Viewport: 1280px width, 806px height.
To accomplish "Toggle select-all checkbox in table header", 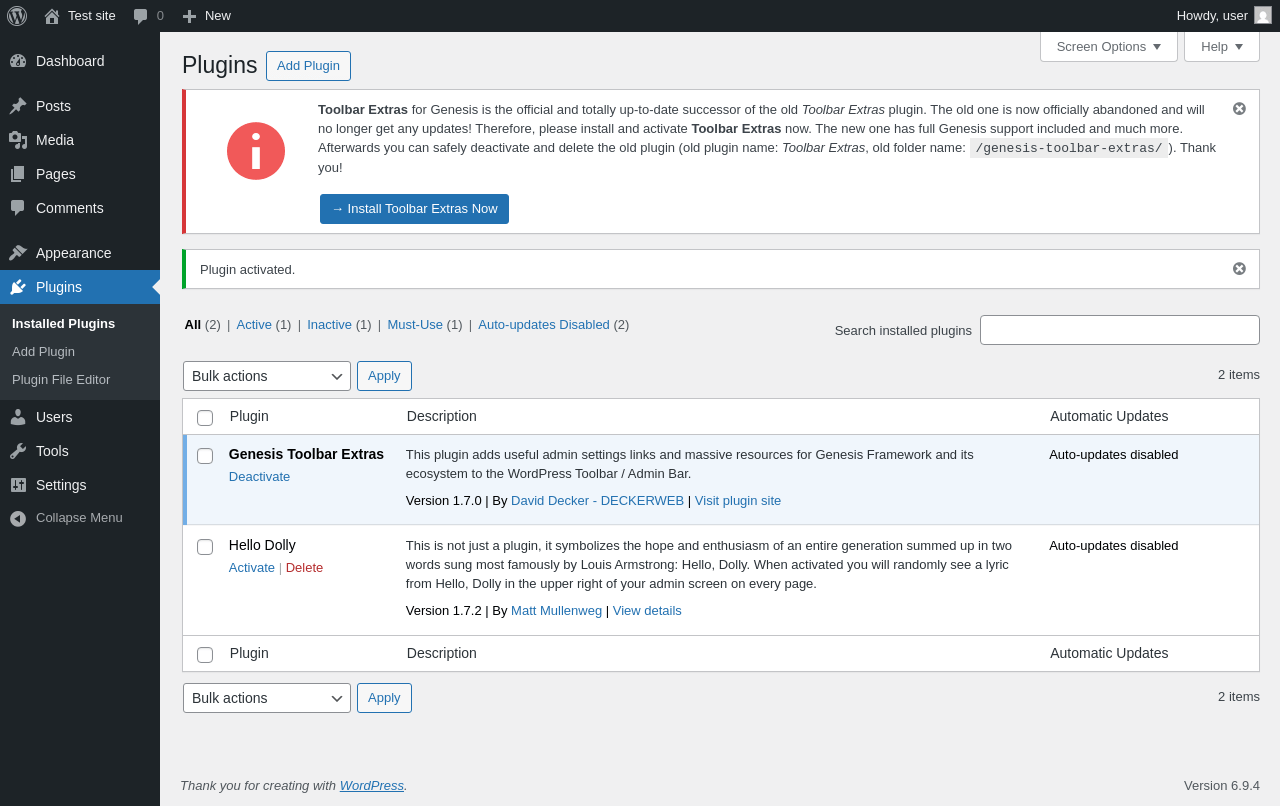I will (x=205, y=418).
